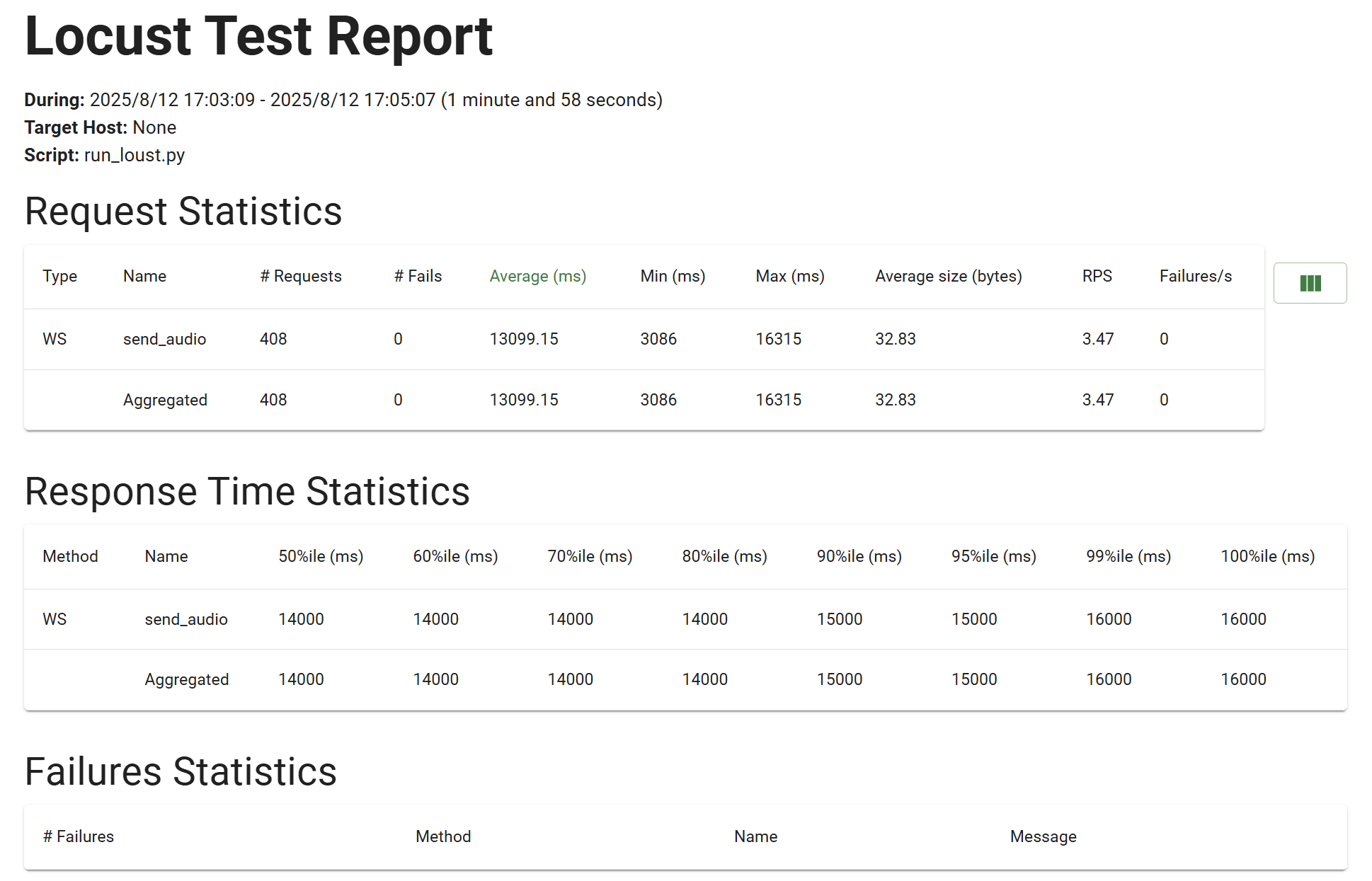
Task: Click Aggregated row in Request Statistics
Action: [x=165, y=400]
